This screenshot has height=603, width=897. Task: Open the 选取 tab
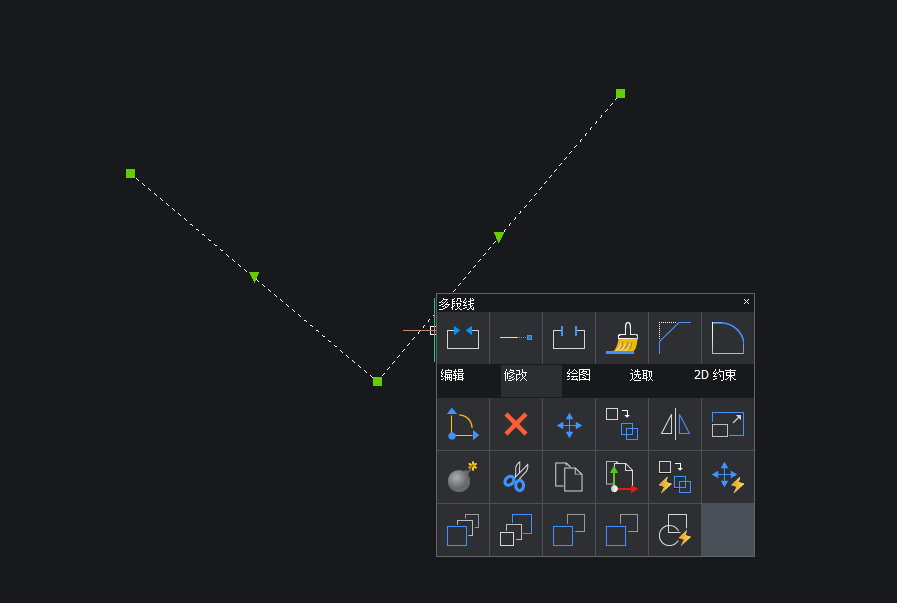point(642,376)
